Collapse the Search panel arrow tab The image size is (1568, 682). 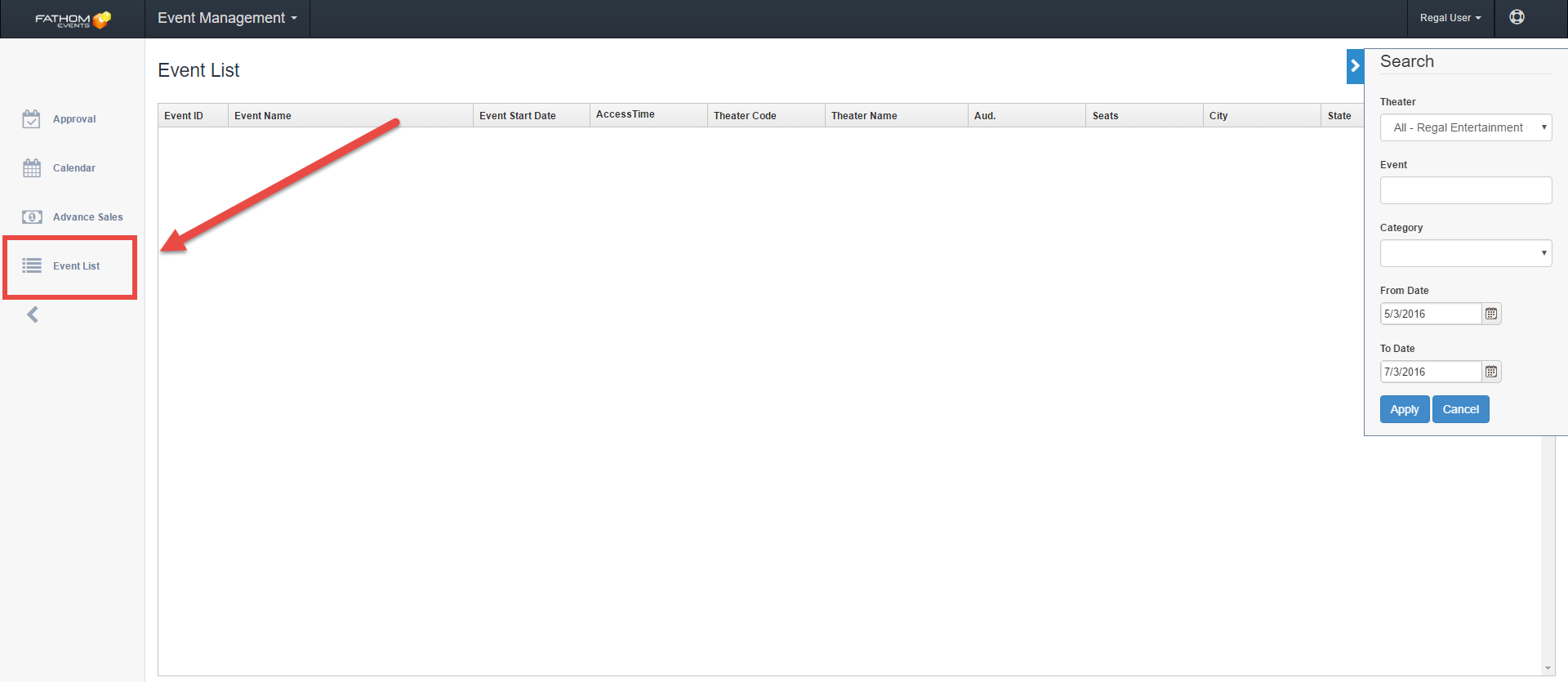pos(1355,66)
